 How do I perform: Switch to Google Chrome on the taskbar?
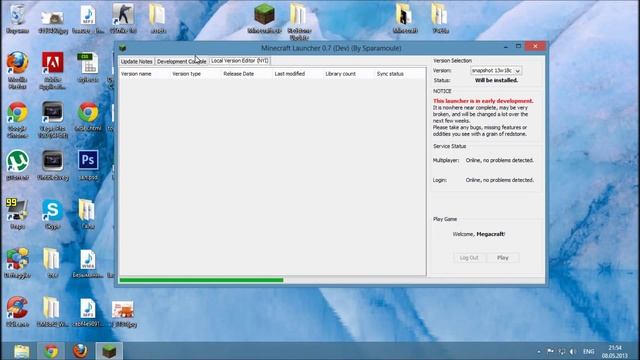[51, 351]
